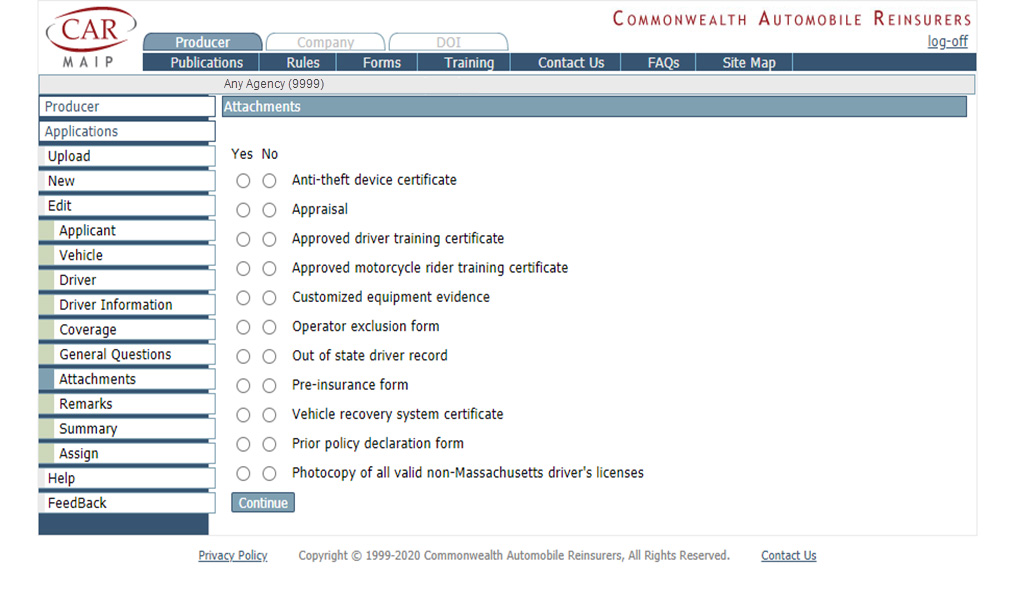Select Yes for Anti-theft device certificate
The image size is (1016, 589).
243,181
